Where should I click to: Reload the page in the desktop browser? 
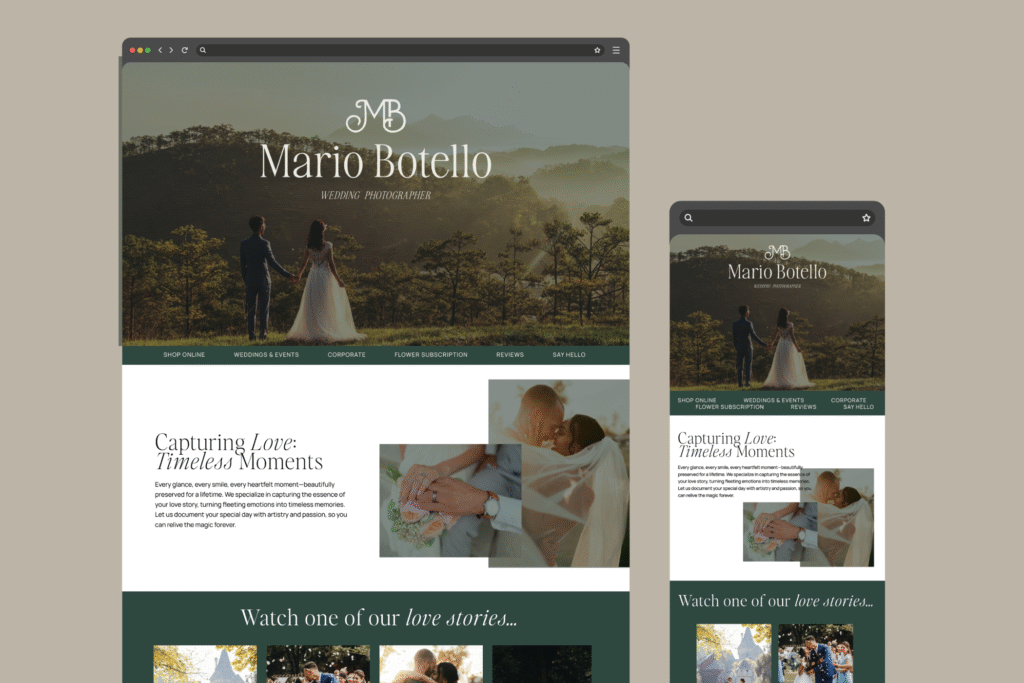click(185, 50)
